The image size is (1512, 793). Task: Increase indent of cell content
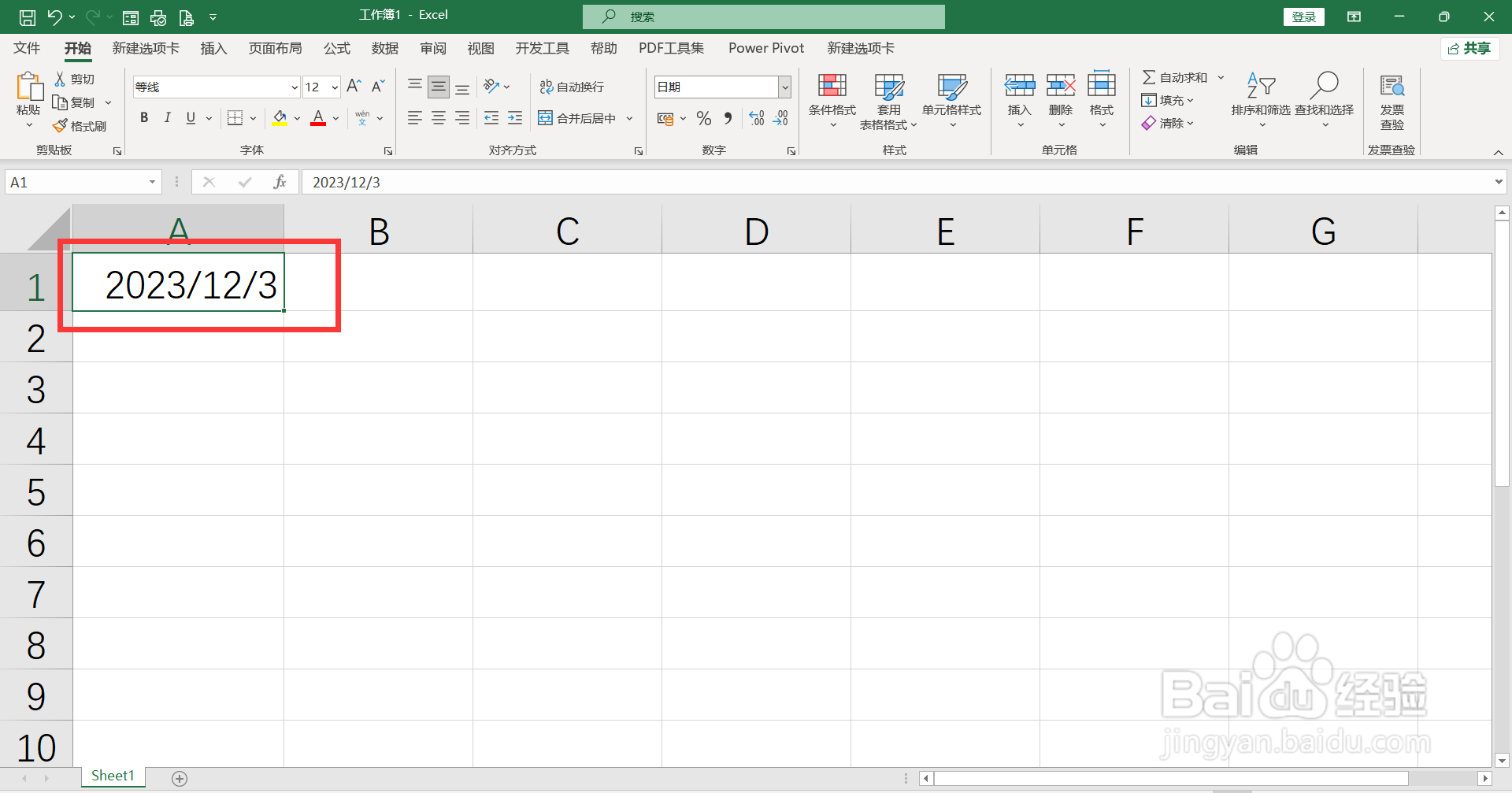point(515,118)
